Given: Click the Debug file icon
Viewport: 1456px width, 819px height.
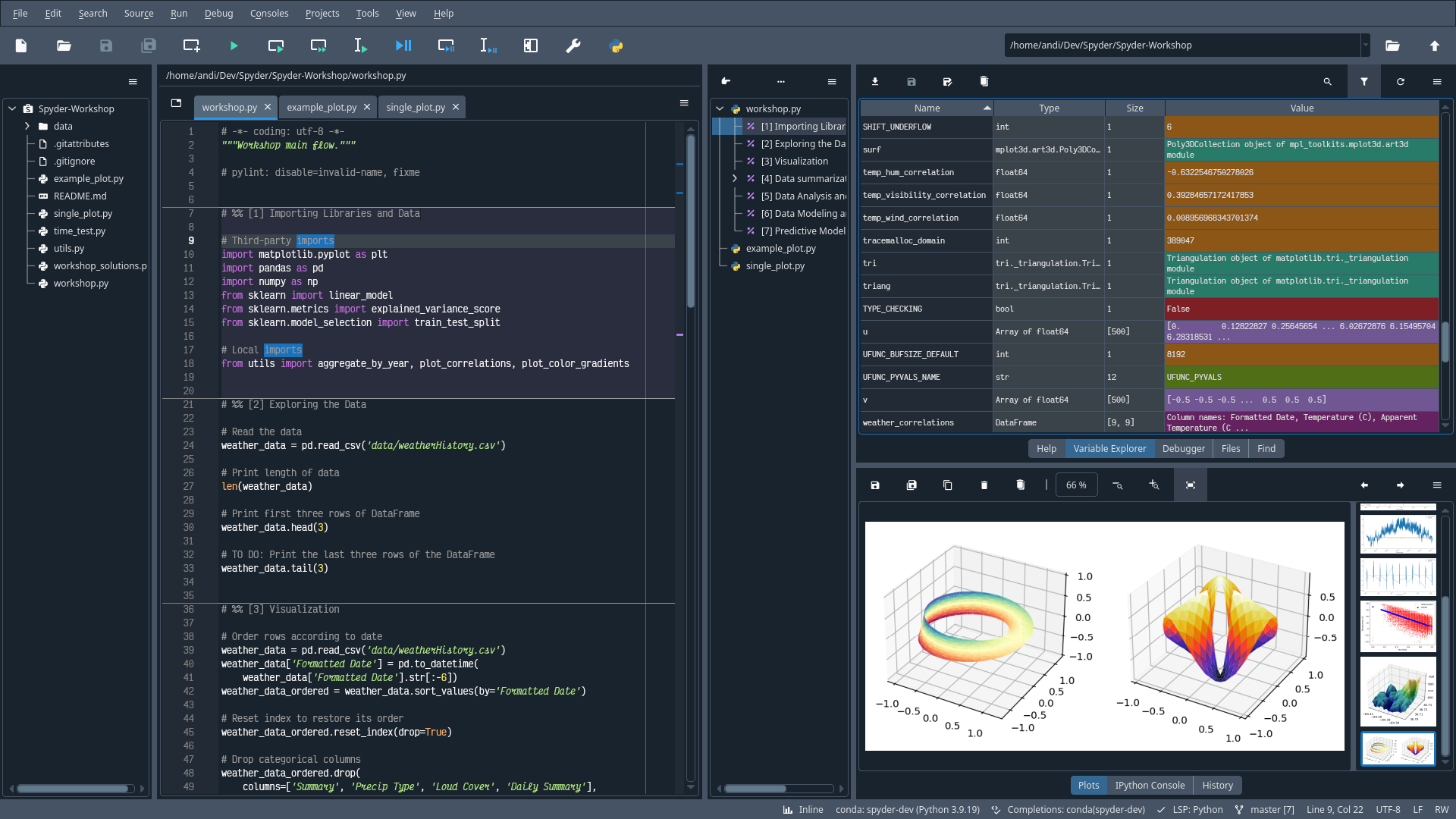Looking at the screenshot, I should point(403,46).
